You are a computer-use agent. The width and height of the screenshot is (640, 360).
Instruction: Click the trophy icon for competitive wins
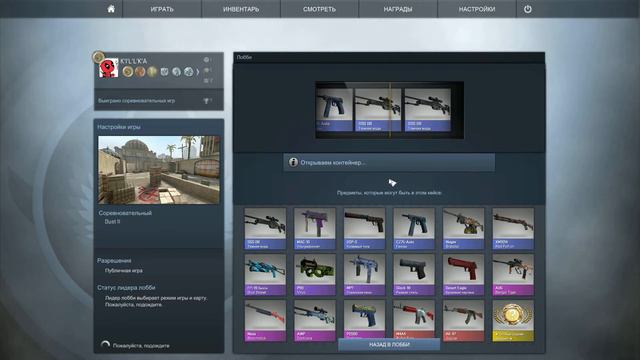point(207,100)
